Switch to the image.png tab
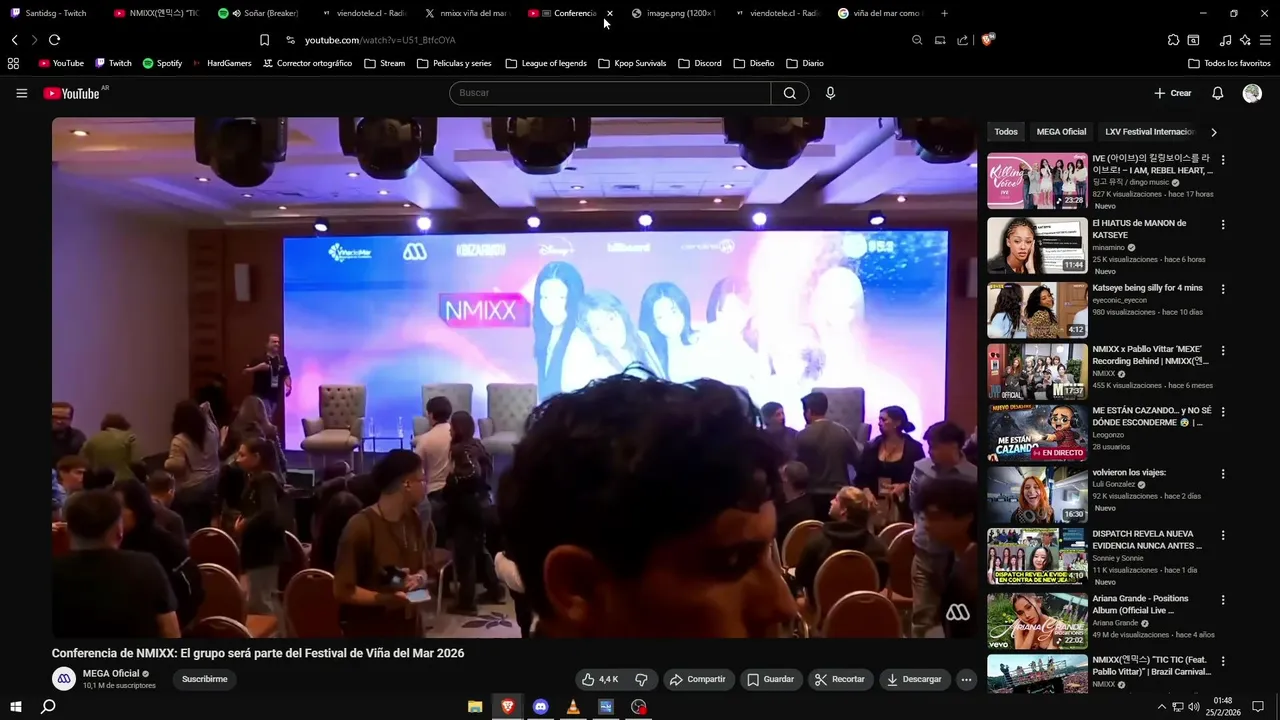This screenshot has height=720, width=1280. [674, 13]
